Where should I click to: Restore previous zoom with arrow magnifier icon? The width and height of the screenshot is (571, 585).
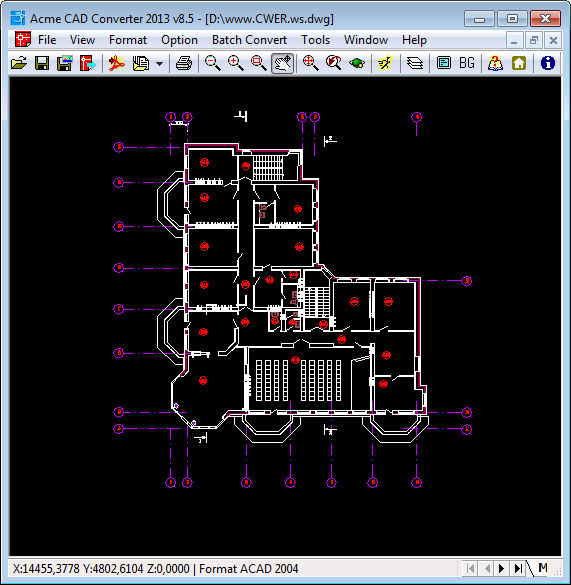click(333, 63)
